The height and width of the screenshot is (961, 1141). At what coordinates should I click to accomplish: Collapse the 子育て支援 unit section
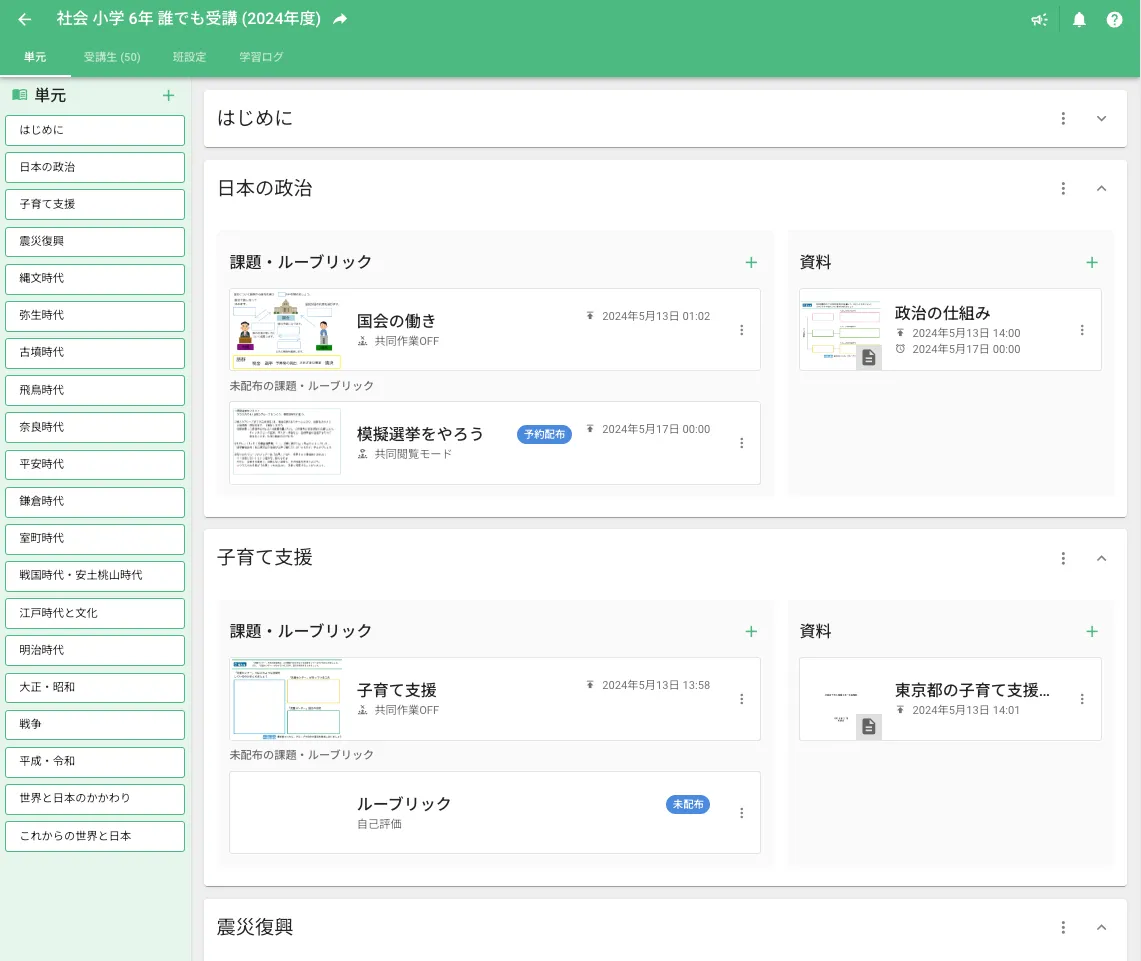point(1102,558)
